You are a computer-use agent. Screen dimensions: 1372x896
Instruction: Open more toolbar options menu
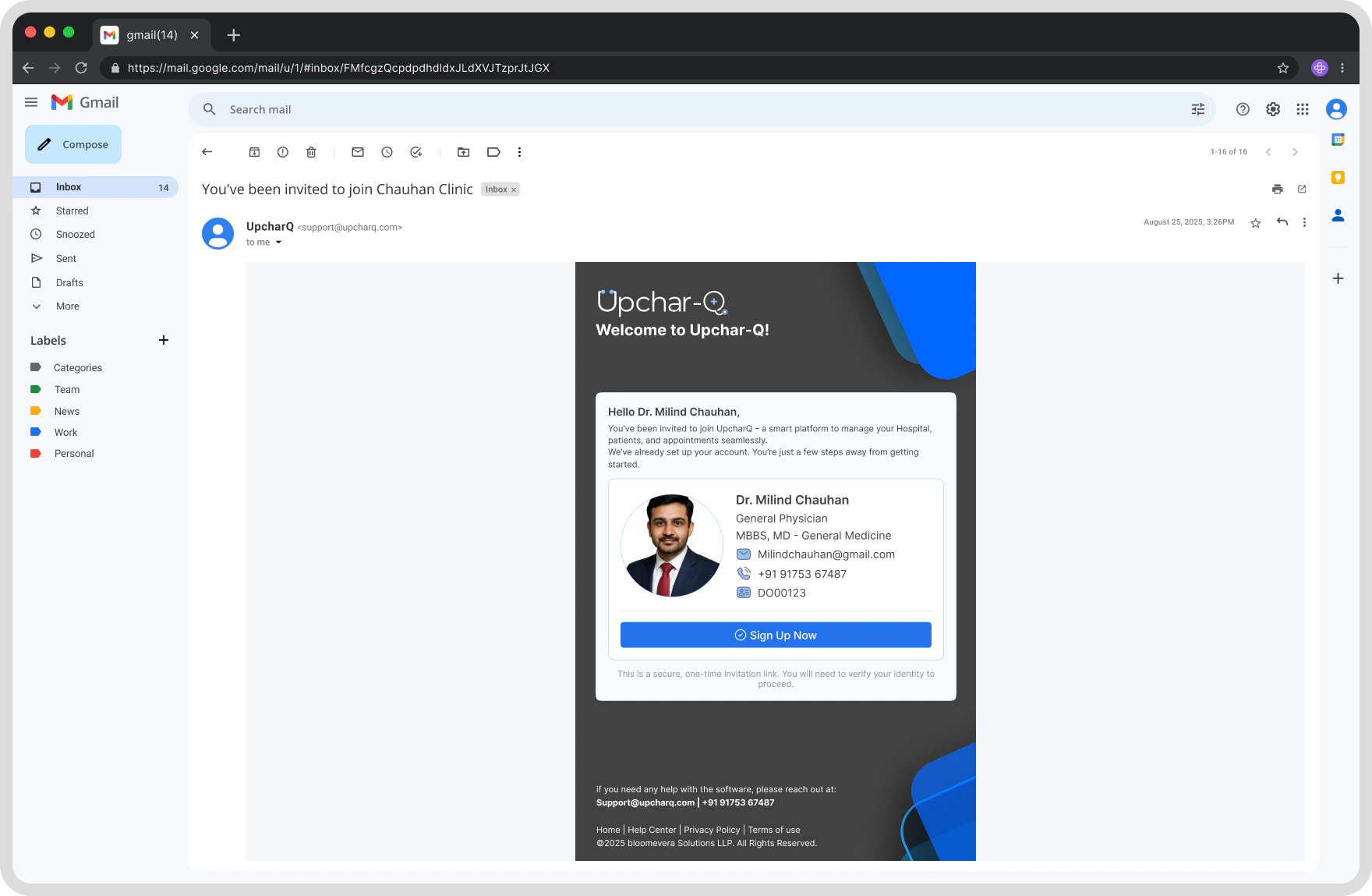pyautogui.click(x=519, y=152)
